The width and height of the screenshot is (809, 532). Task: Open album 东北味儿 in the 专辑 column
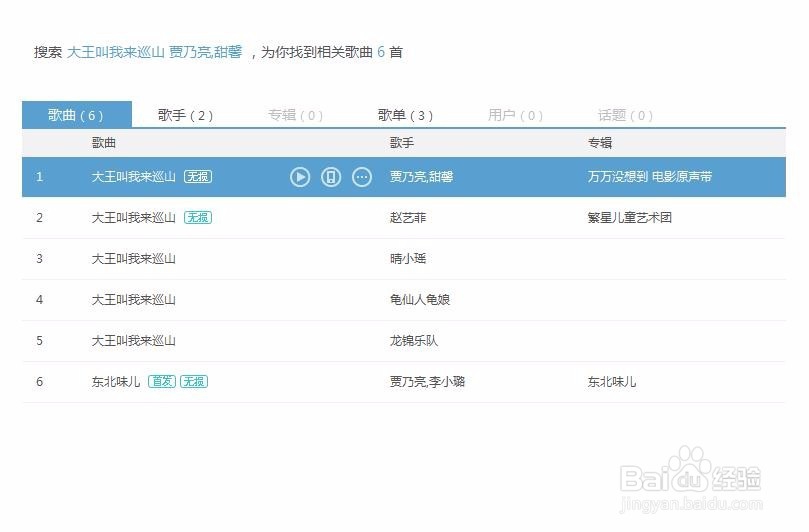(x=612, y=382)
